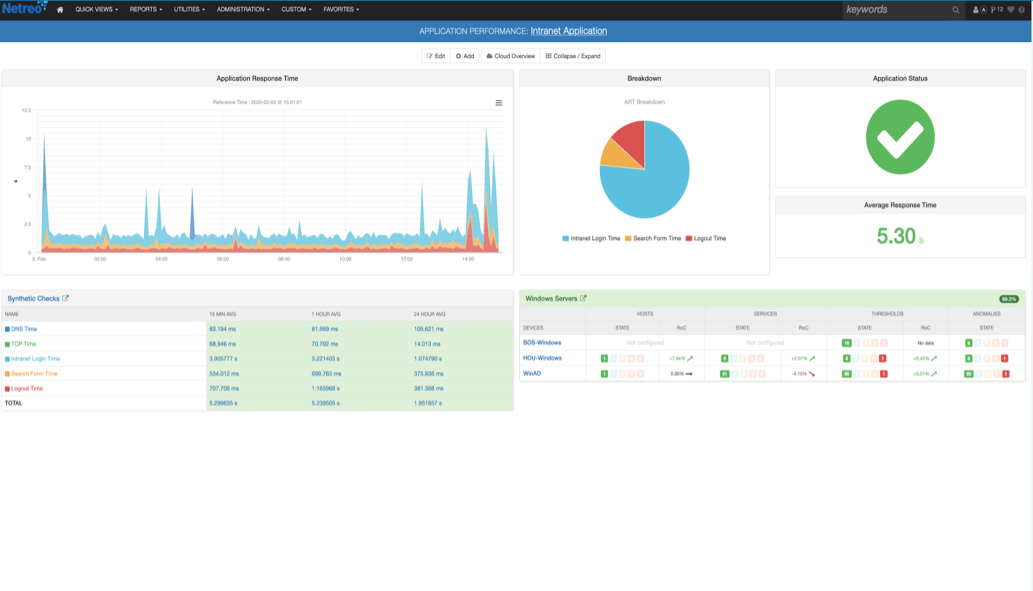The image size is (1033, 591).
Task: Open the chart hamburger menu icon
Action: pos(499,103)
